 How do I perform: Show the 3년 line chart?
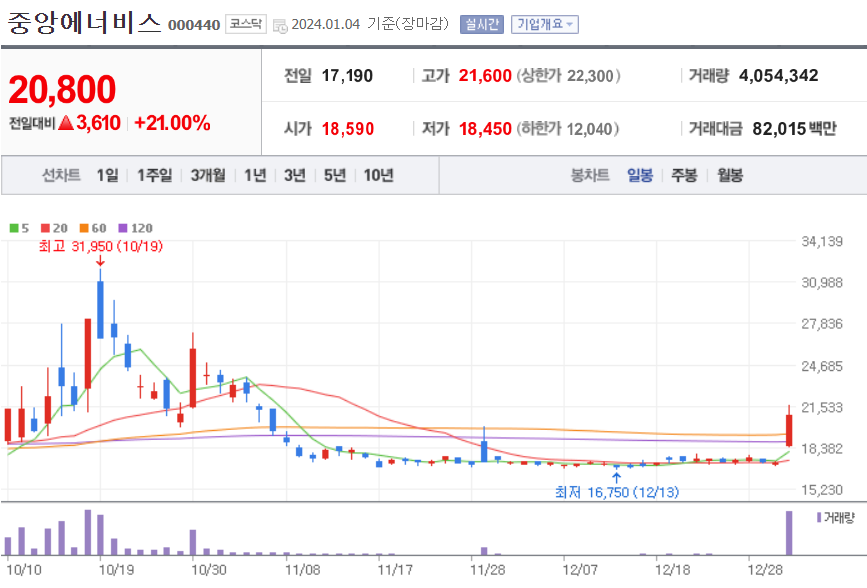pos(295,175)
